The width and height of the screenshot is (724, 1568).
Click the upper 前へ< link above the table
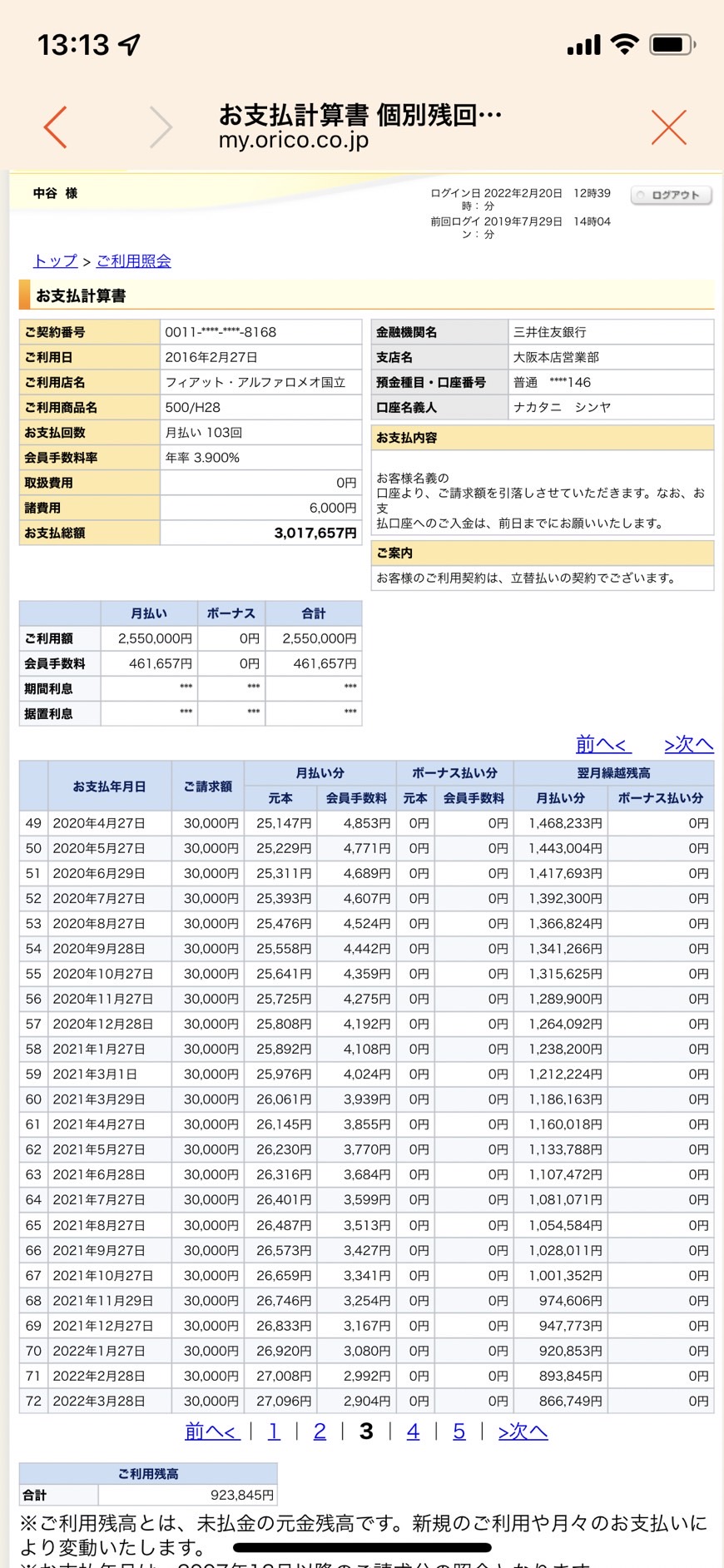603,744
